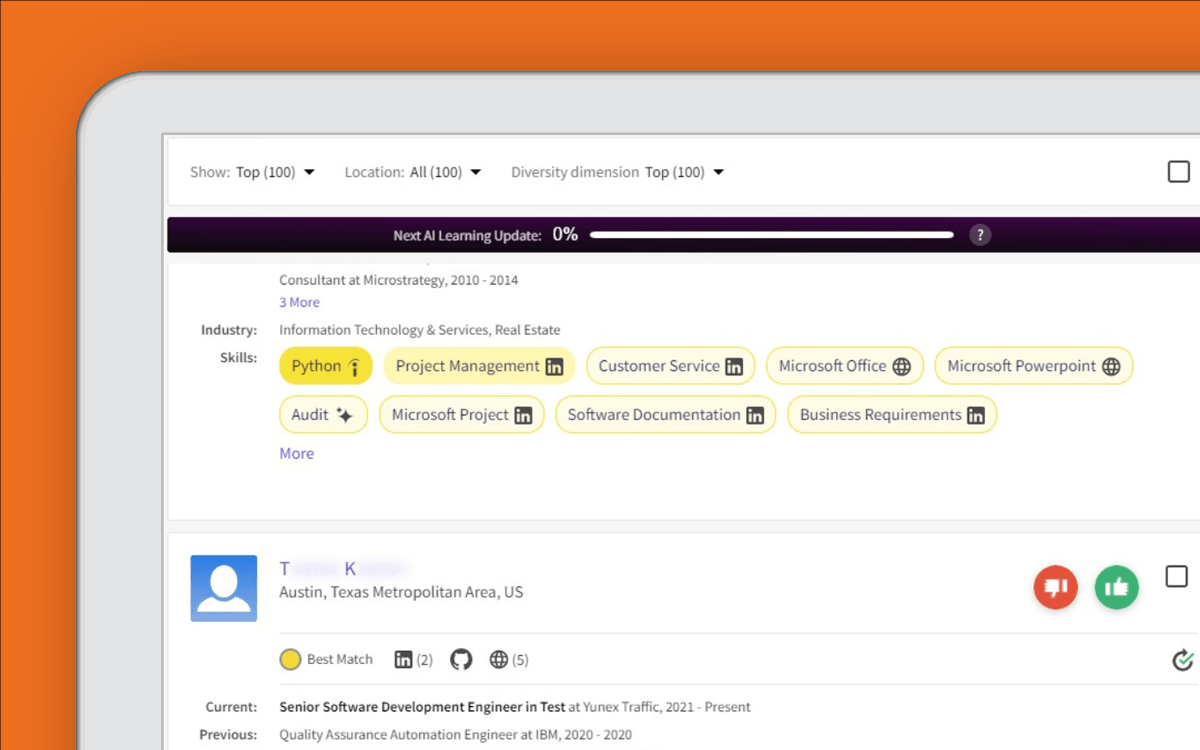Select the Project Management skill tag
The width and height of the screenshot is (1200, 750).
click(479, 366)
